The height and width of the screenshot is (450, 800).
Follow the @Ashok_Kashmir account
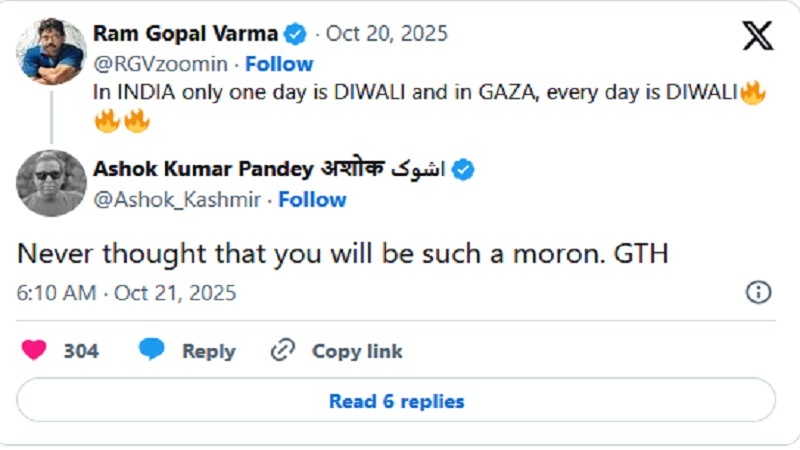312,200
